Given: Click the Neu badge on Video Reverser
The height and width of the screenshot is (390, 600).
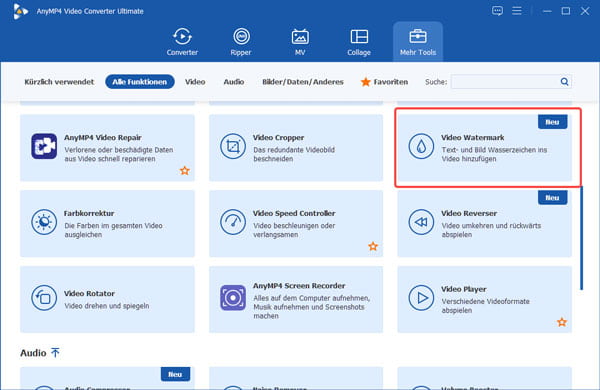Looking at the screenshot, I should coord(552,198).
